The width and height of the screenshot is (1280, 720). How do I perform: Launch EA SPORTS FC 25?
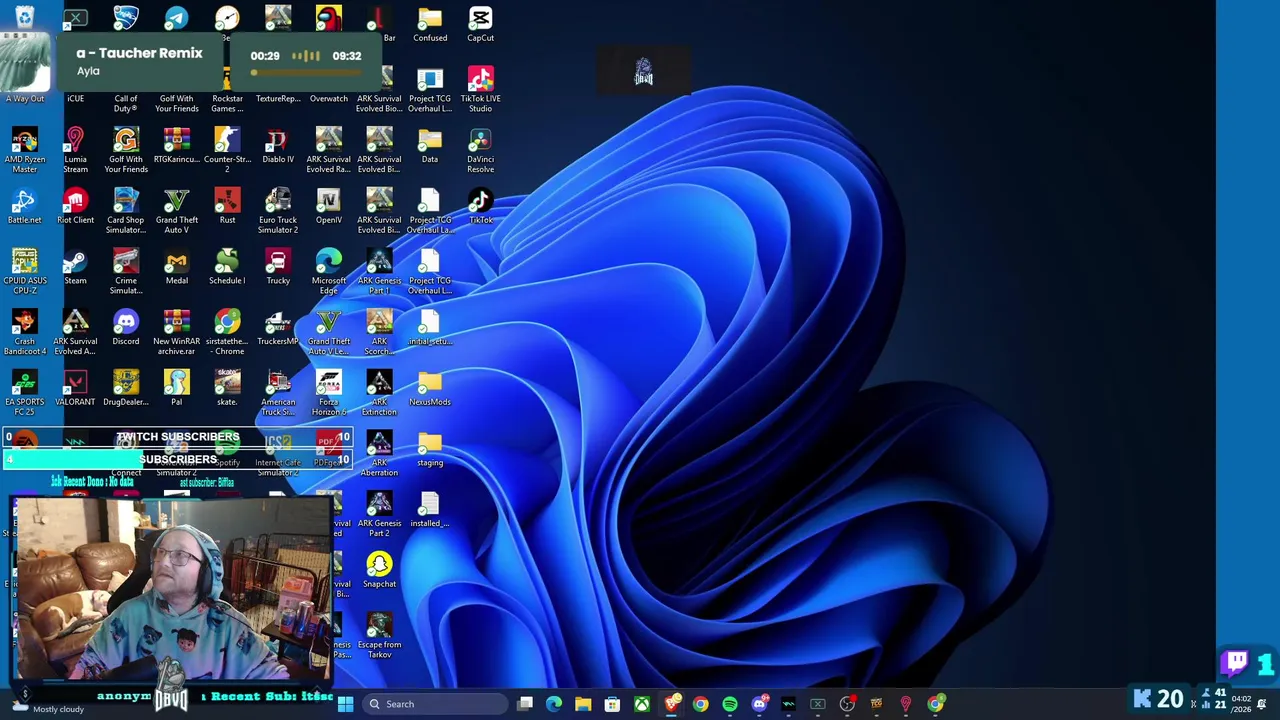click(x=25, y=393)
